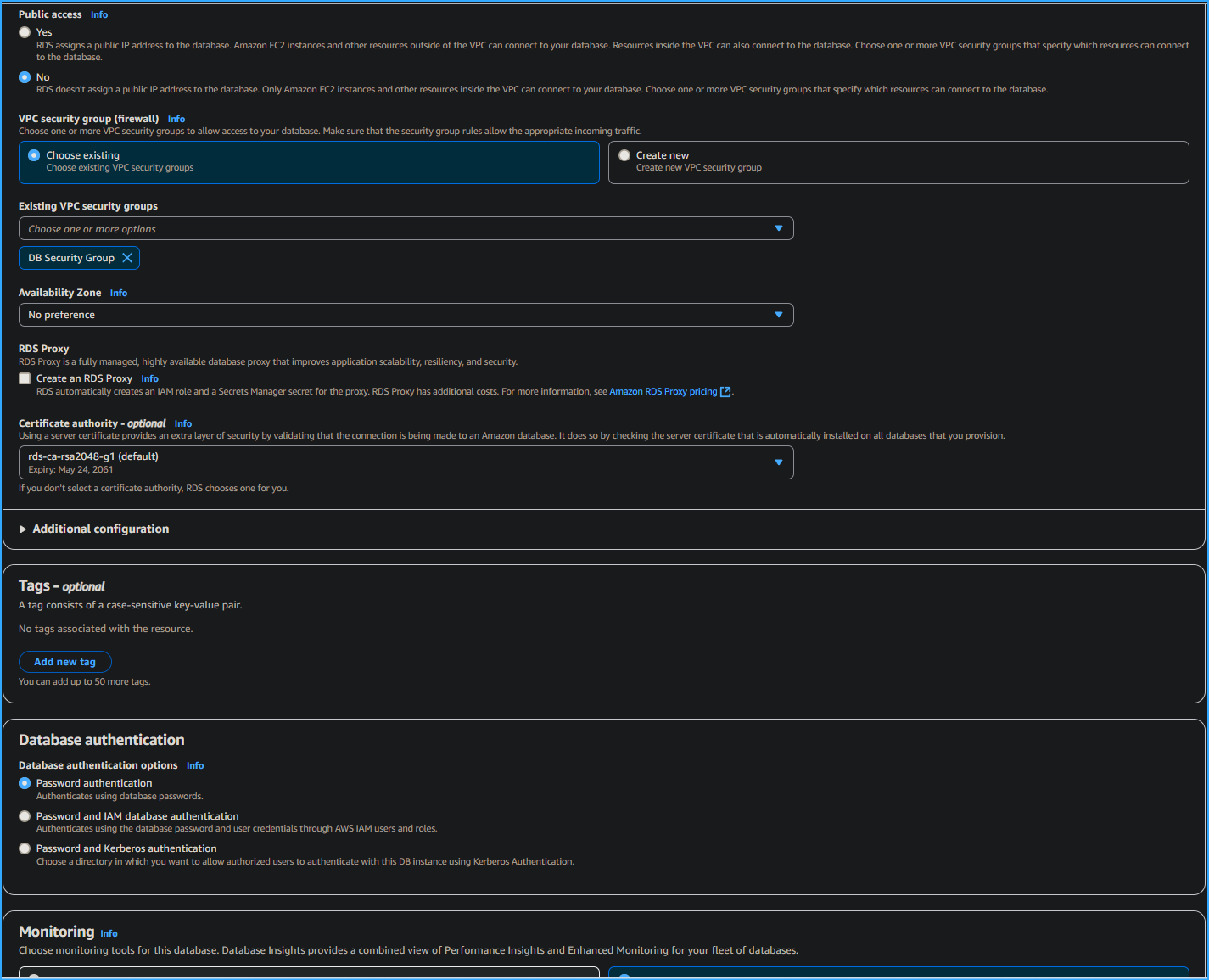Expand the Additional configuration section
The image size is (1209, 980).
(x=100, y=529)
